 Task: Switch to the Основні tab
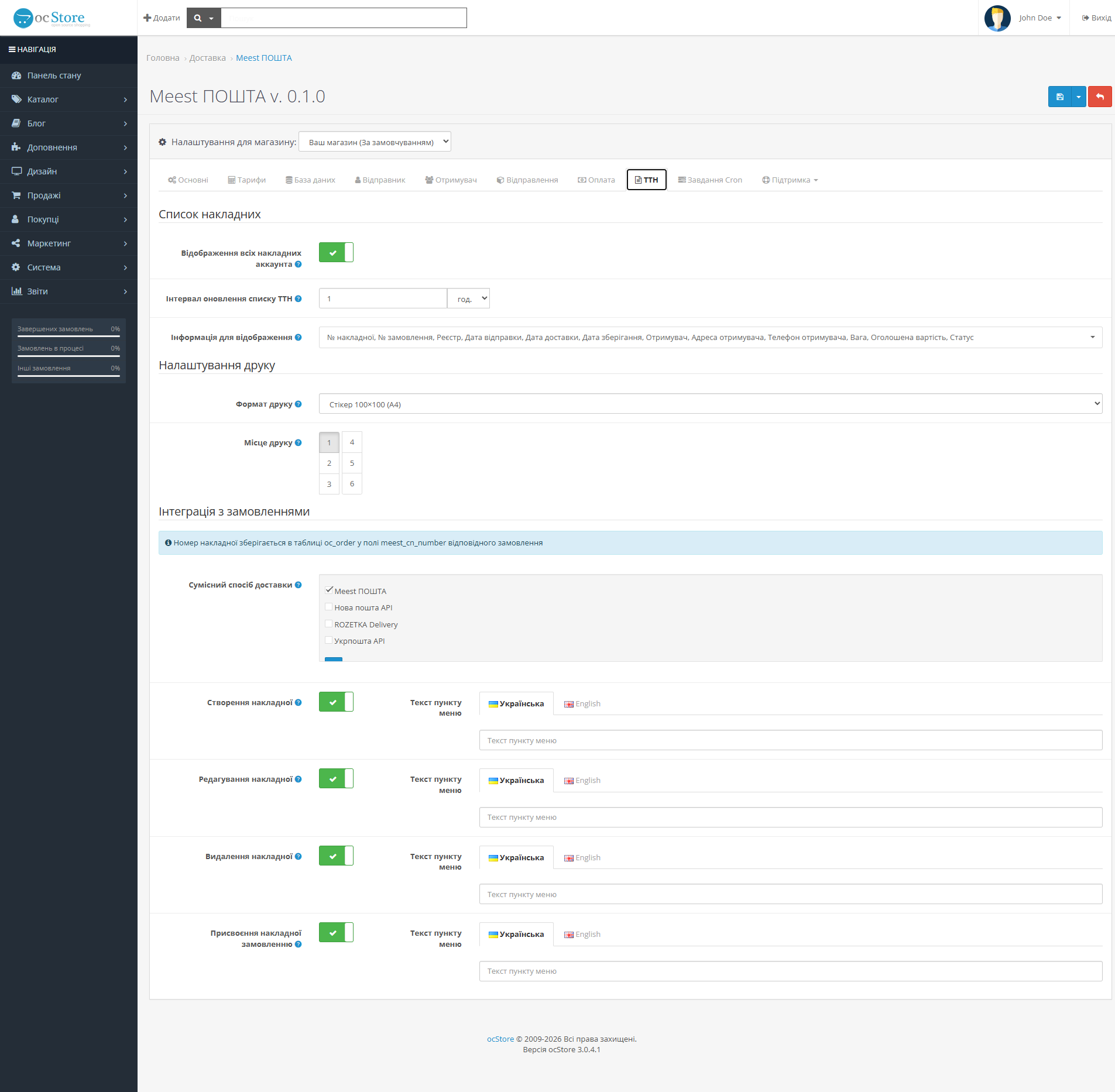(x=188, y=180)
